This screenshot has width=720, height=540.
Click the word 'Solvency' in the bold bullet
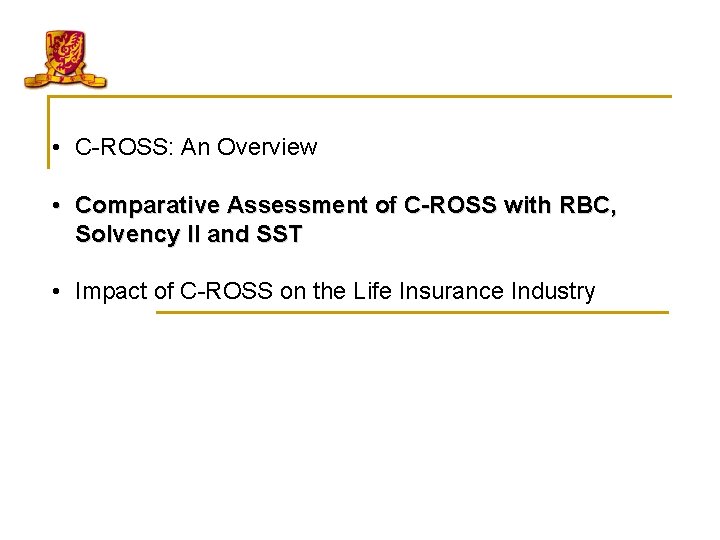coord(127,234)
